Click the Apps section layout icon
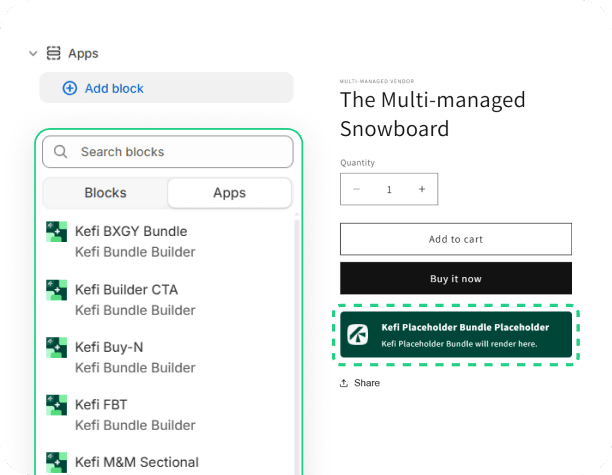This screenshot has height=475, width=612. click(x=53, y=53)
